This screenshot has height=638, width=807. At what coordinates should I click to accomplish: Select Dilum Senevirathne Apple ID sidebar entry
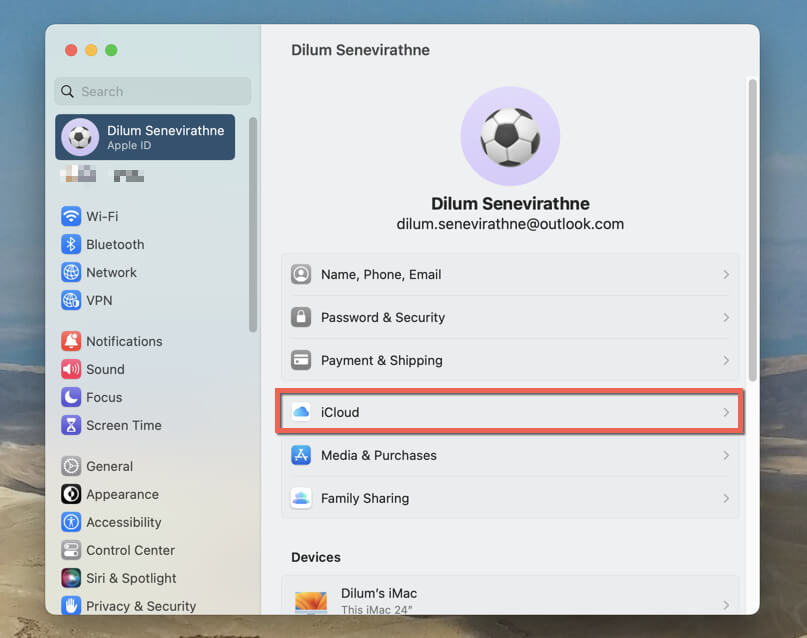click(x=145, y=137)
